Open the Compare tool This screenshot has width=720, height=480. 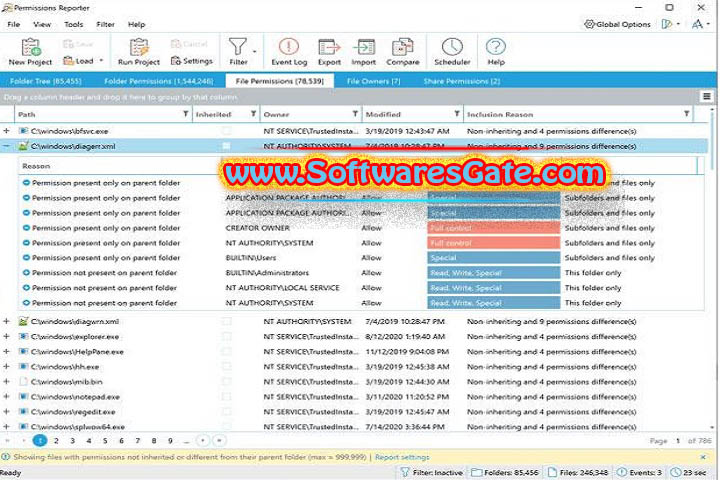[x=403, y=51]
